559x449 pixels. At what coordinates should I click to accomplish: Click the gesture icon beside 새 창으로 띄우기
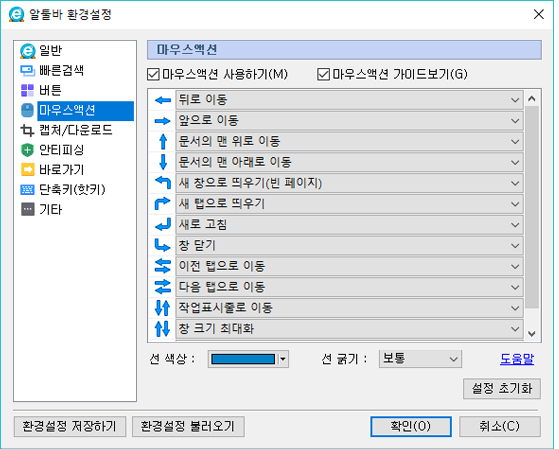click(x=163, y=183)
